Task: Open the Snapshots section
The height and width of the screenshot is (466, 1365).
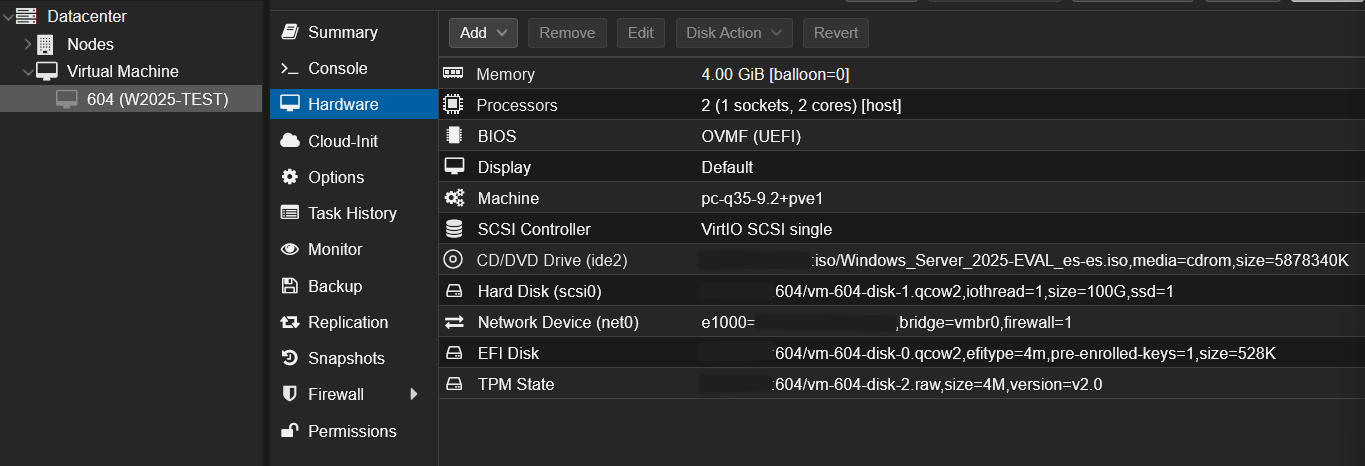Action: pos(345,358)
